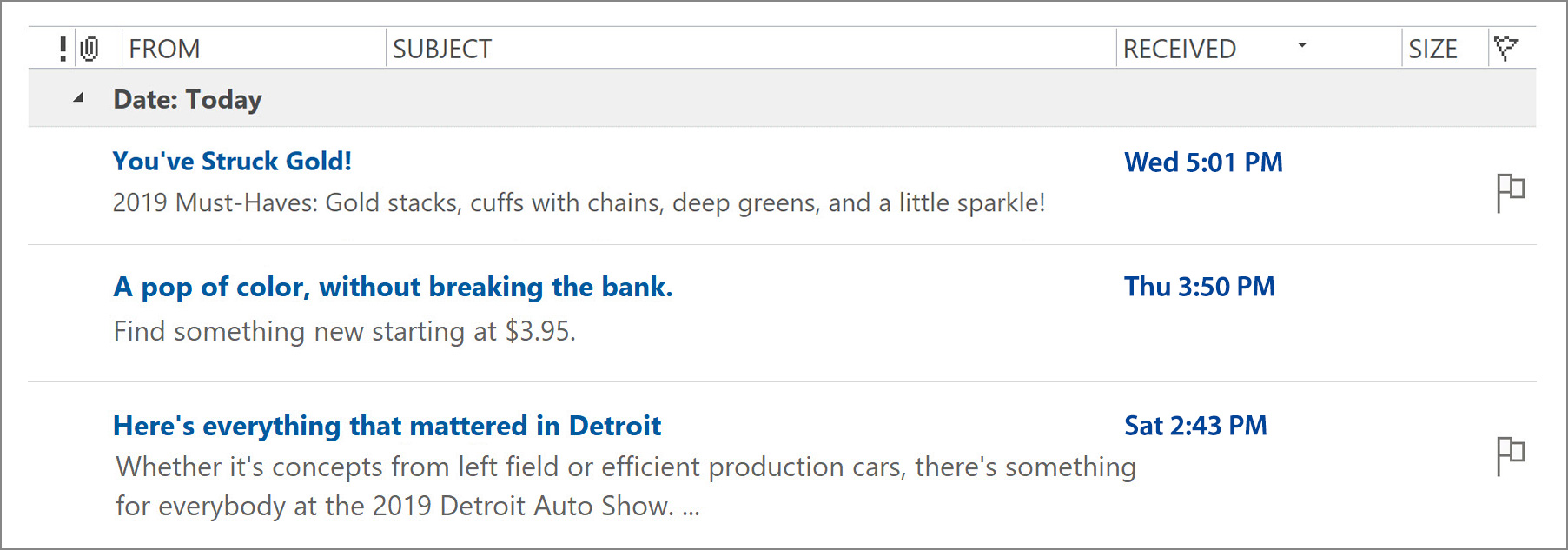The width and height of the screenshot is (1568, 550).
Task: Click the Date: Today group header label
Action: click(187, 99)
